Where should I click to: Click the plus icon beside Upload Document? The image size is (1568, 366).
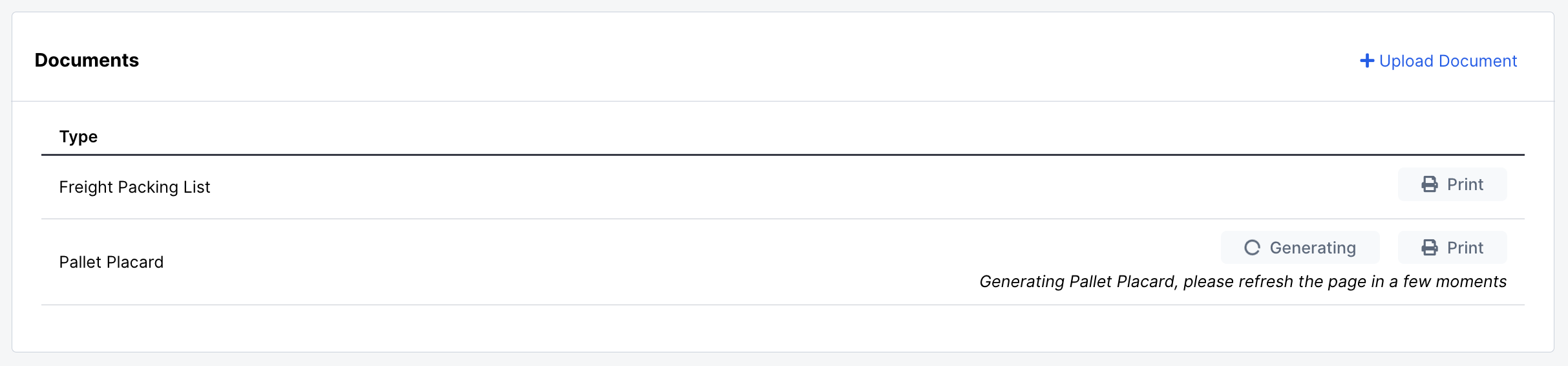tap(1366, 61)
